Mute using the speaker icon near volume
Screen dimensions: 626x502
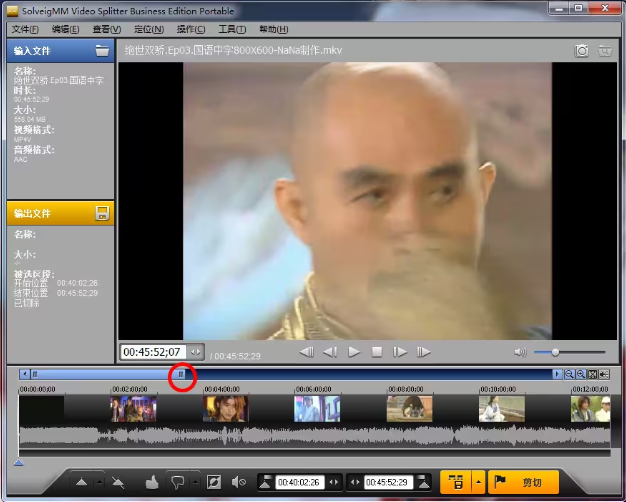[520, 352]
